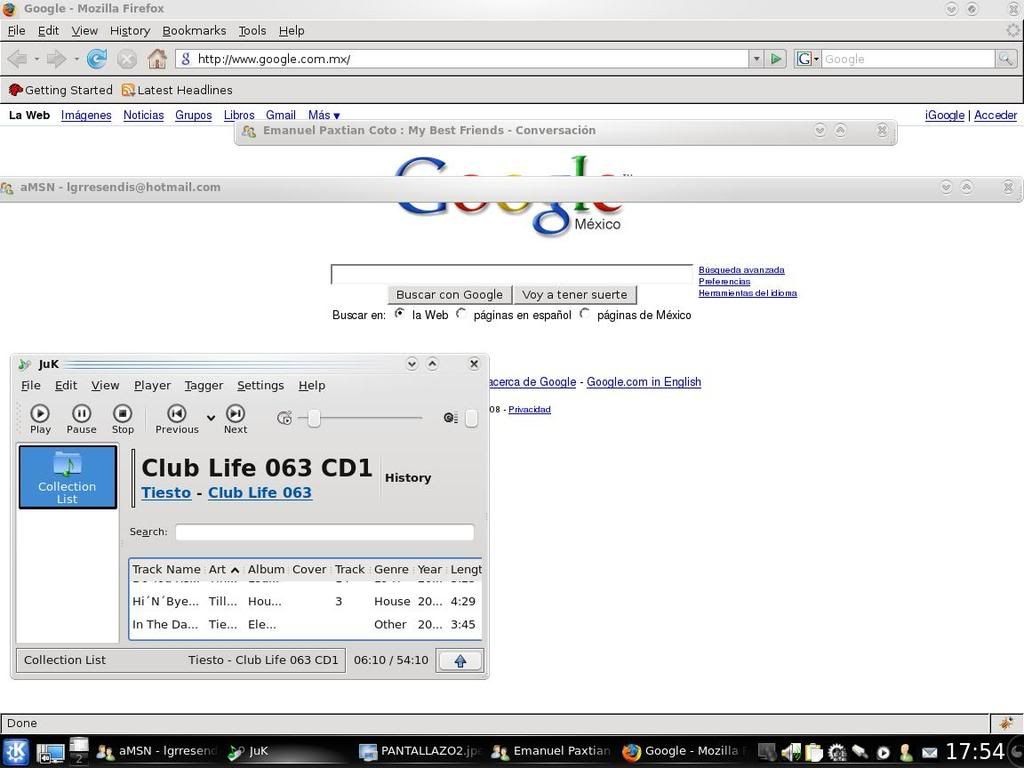The width and height of the screenshot is (1024, 768).
Task: Sort by the Art column header in JuK
Action: pyautogui.click(x=223, y=569)
